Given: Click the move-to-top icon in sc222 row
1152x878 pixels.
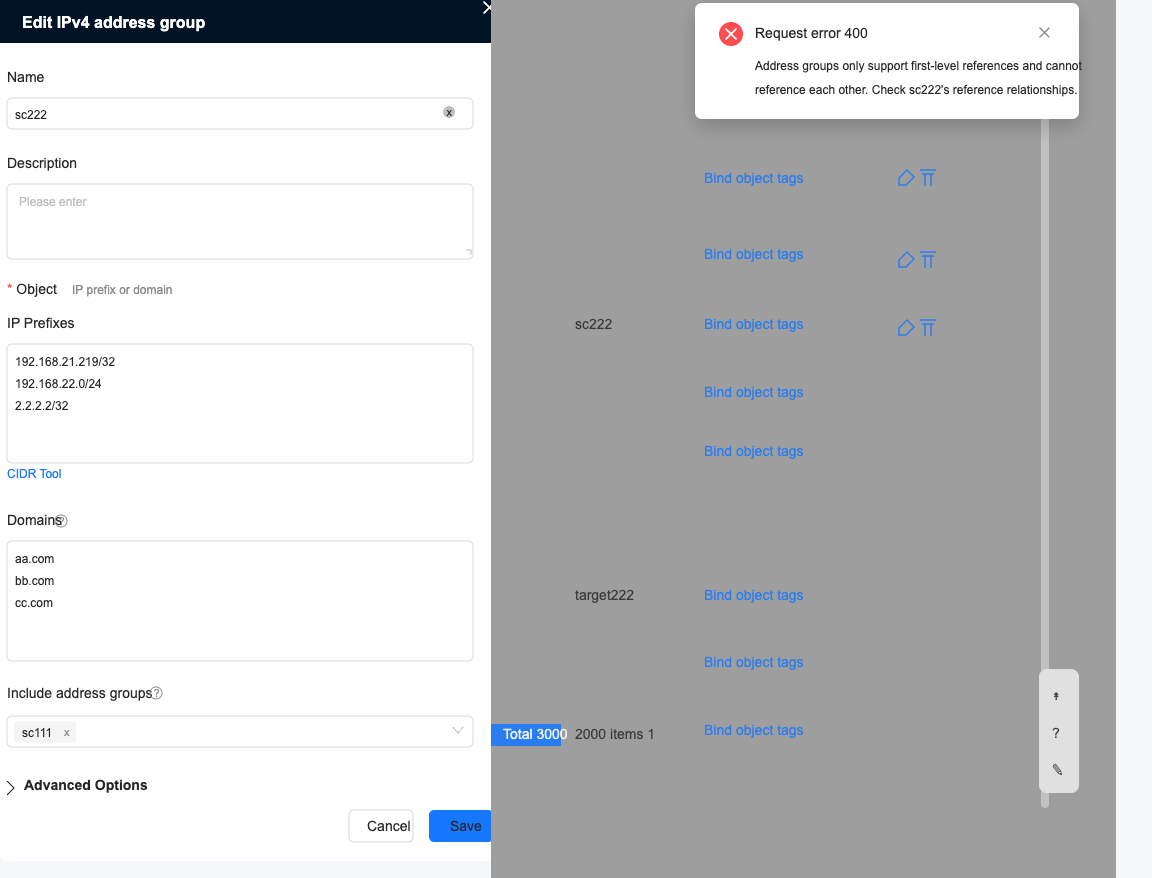Looking at the screenshot, I should click(928, 327).
